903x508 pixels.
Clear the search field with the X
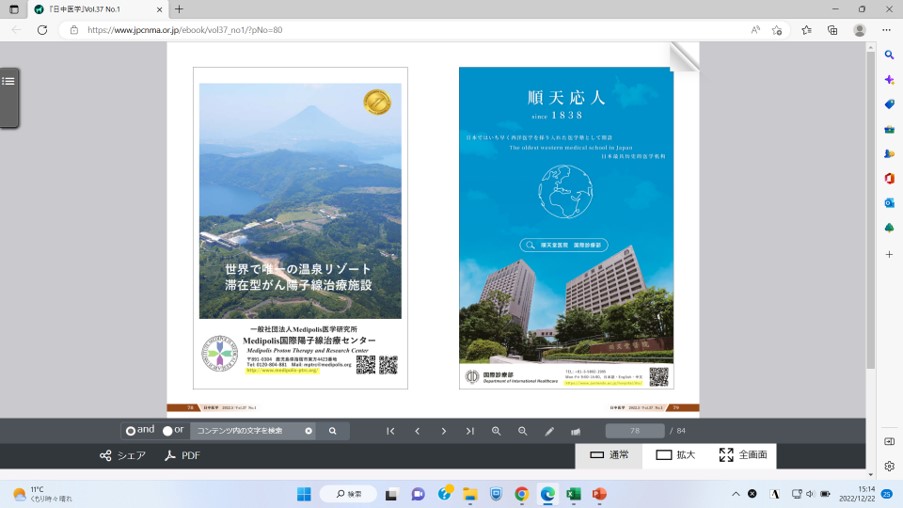coord(309,431)
